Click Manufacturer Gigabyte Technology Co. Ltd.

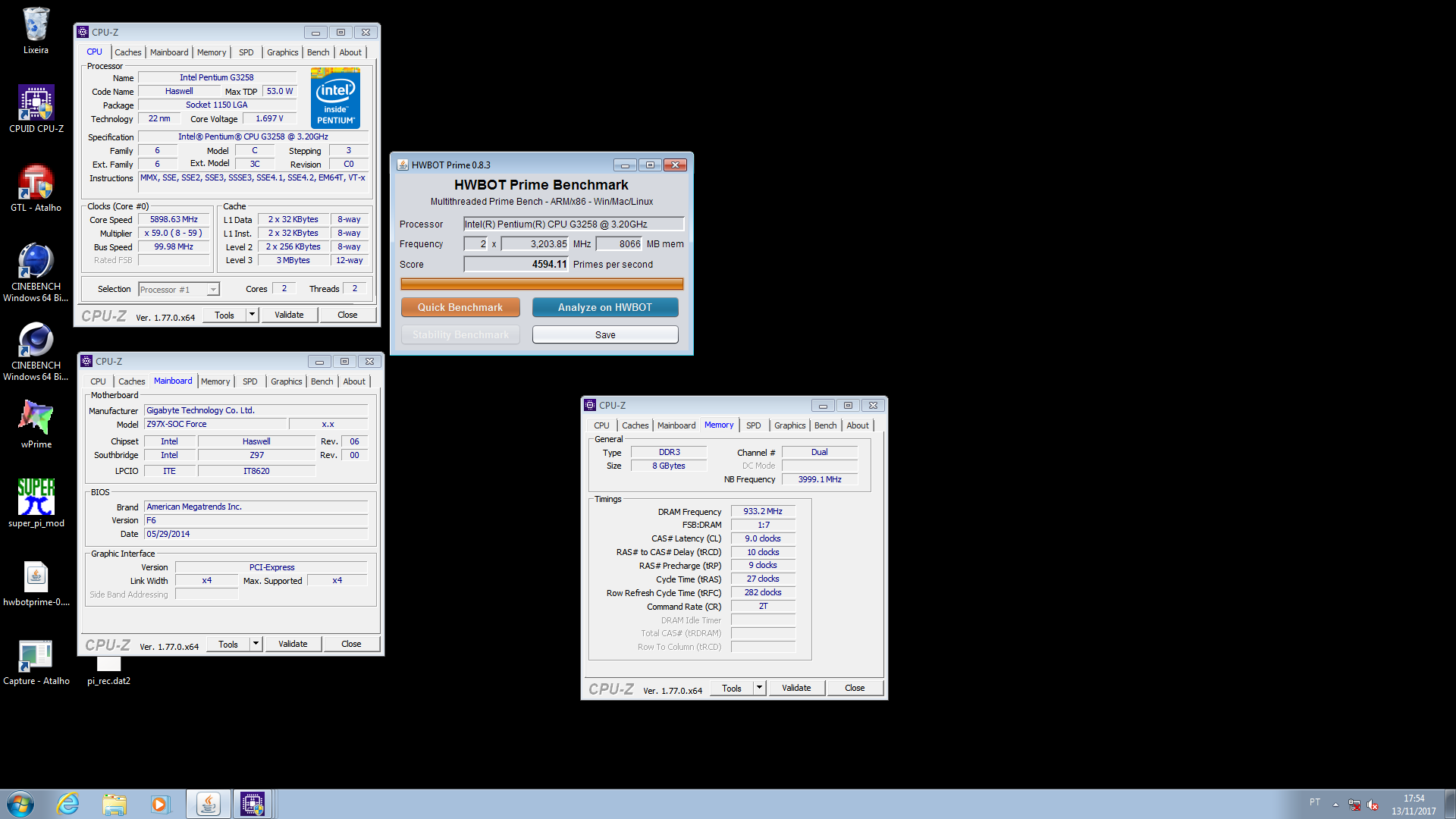(256, 410)
